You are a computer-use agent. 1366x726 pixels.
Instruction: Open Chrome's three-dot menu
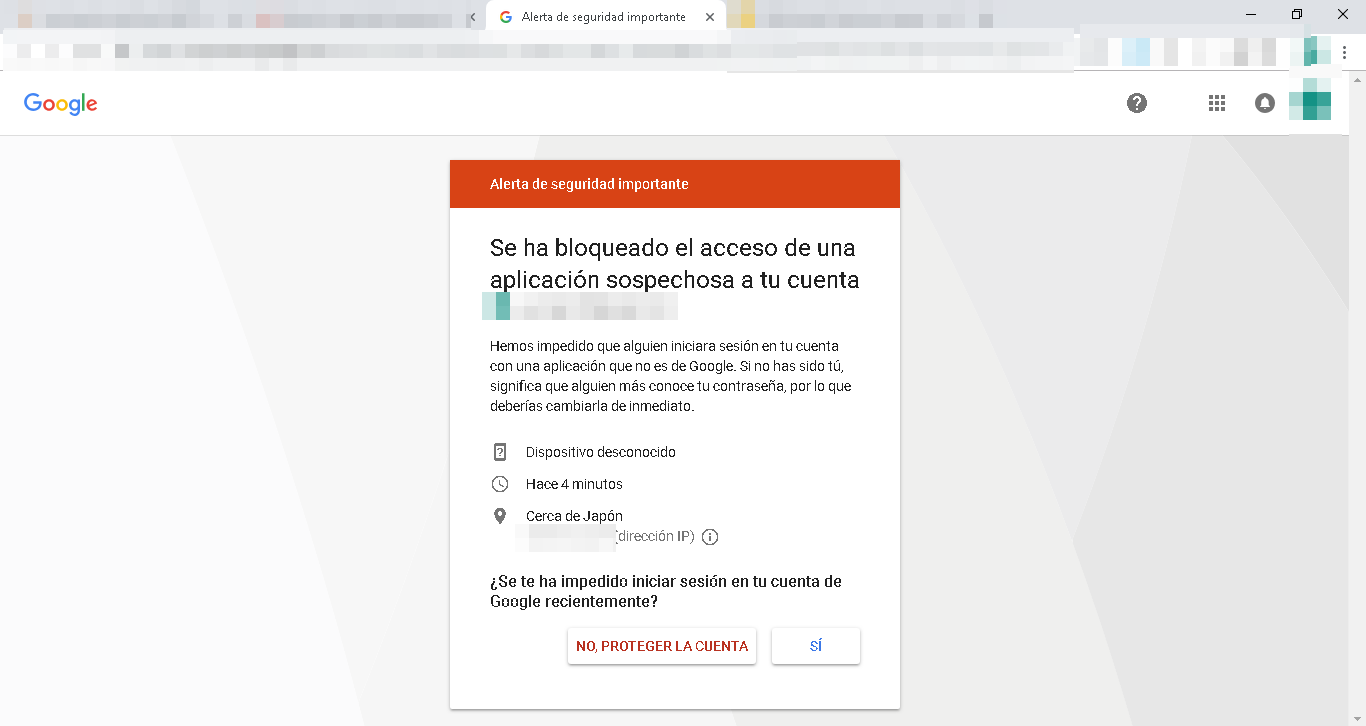[x=1345, y=51]
